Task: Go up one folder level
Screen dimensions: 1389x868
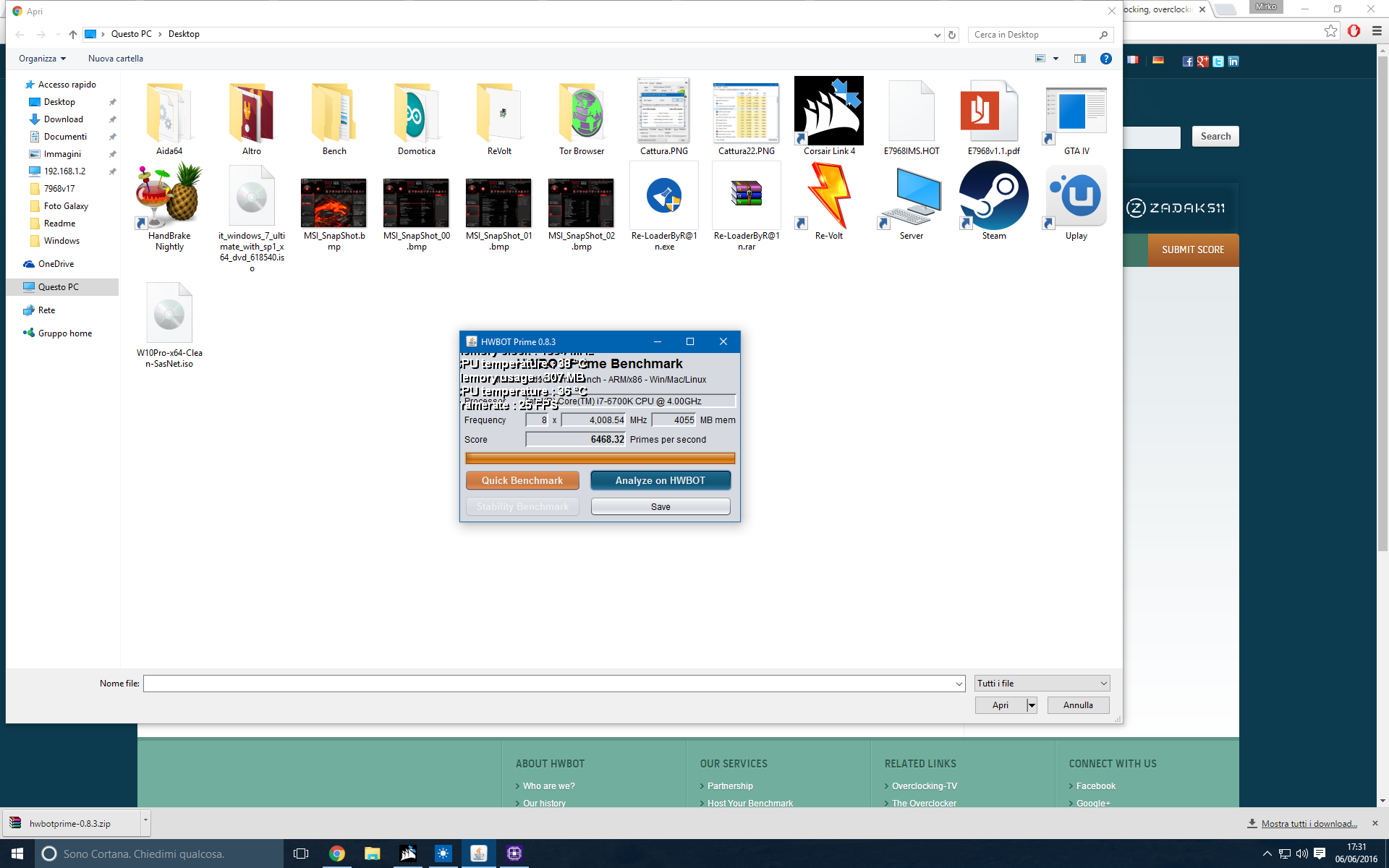Action: coord(73,34)
